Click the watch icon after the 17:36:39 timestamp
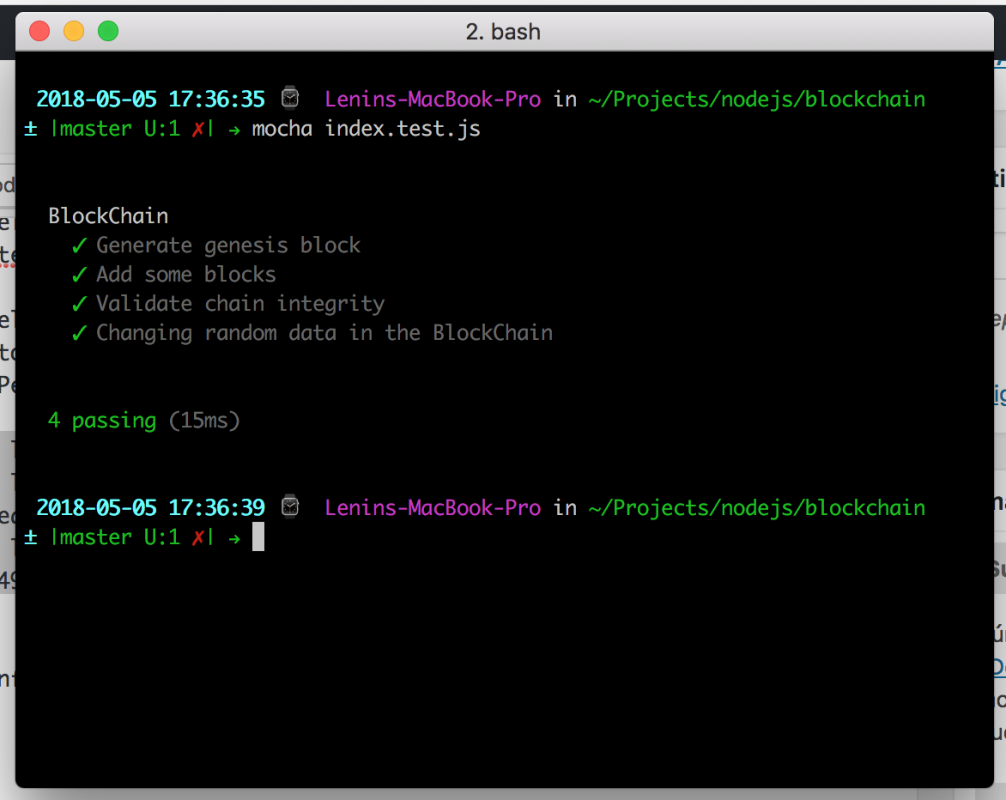The width and height of the screenshot is (1006, 800). (290, 507)
